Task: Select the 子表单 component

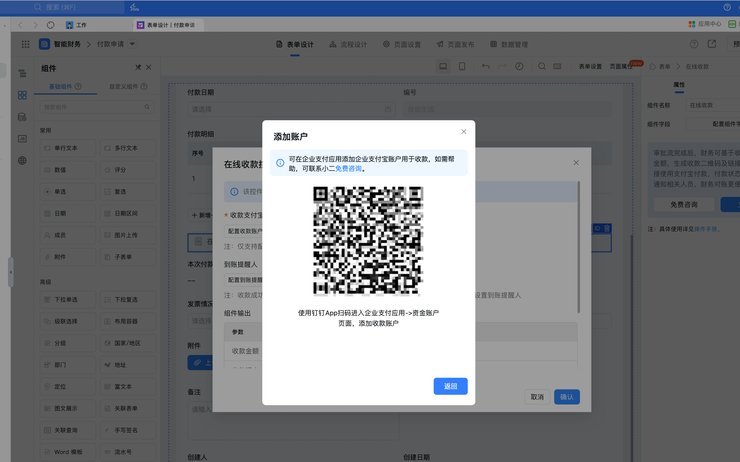Action: pyautogui.click(x=127, y=257)
